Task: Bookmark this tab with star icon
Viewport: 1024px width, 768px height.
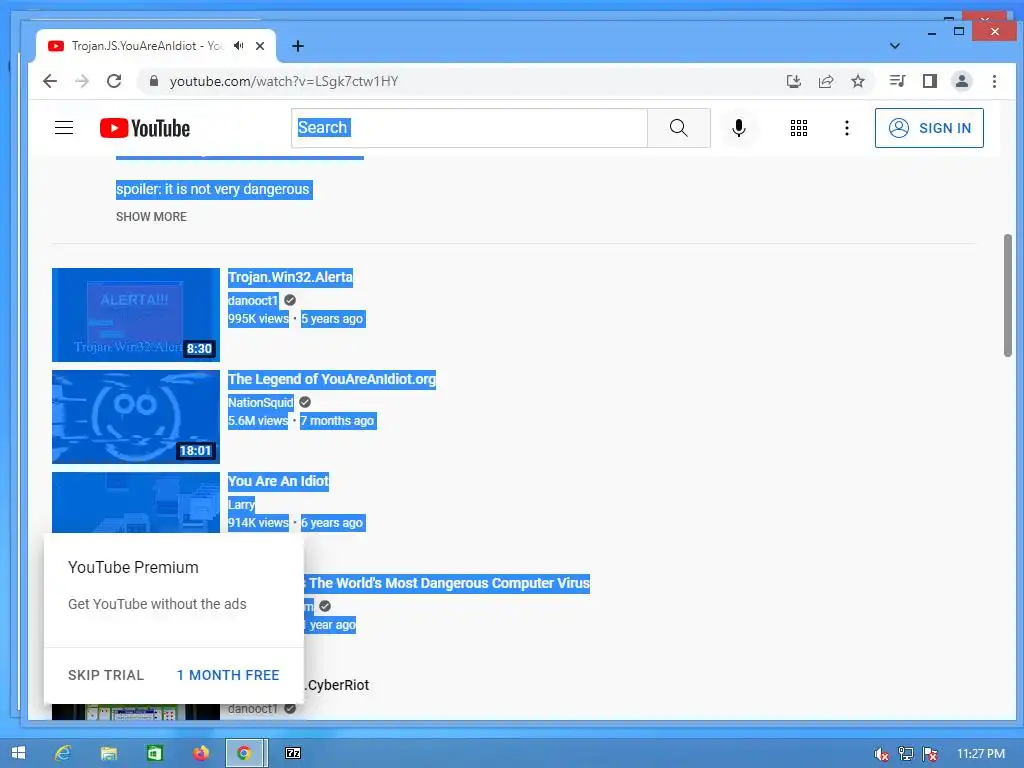Action: (x=858, y=81)
